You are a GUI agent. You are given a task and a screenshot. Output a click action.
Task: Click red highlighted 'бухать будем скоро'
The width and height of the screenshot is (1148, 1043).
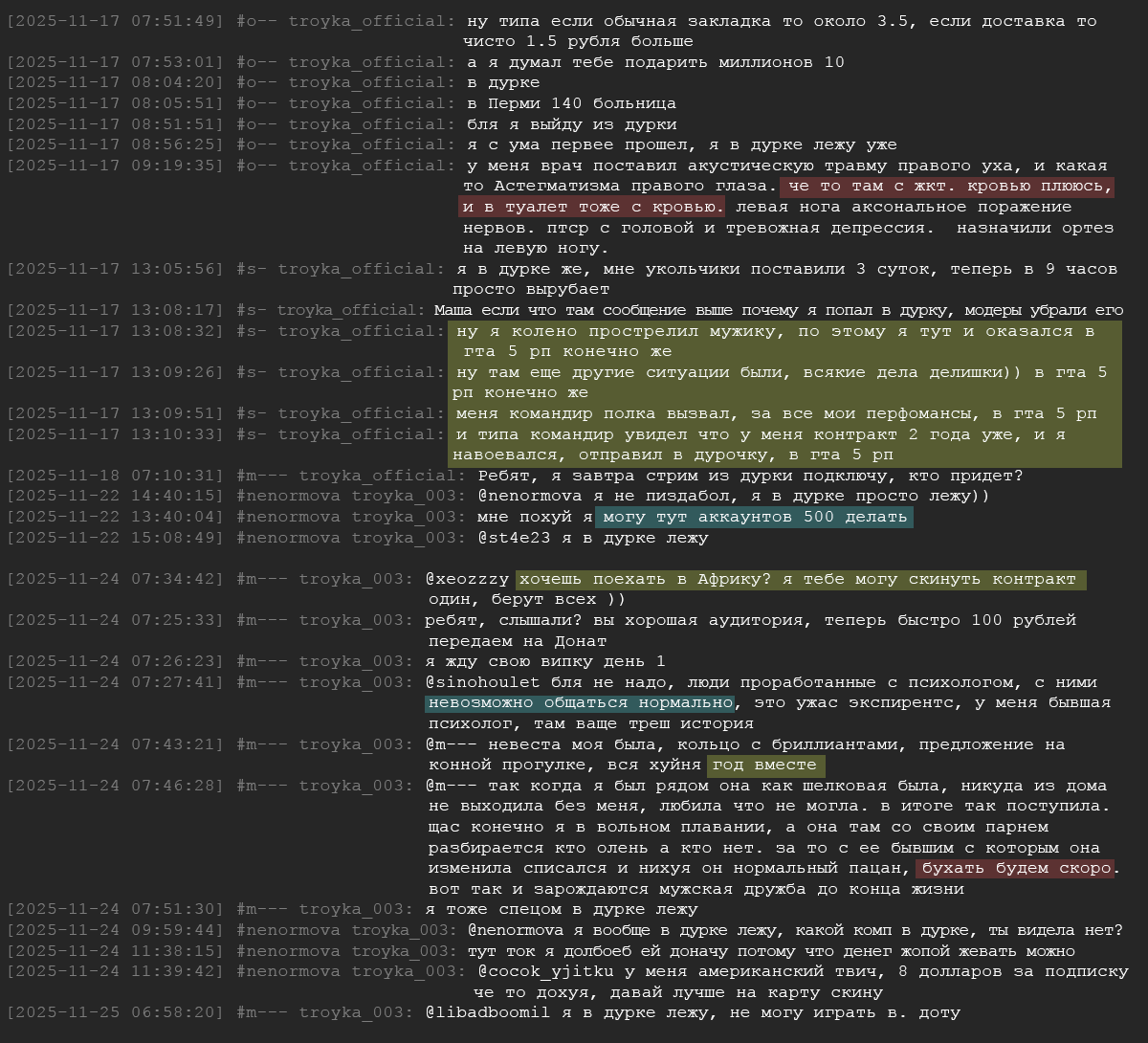pos(1016,869)
